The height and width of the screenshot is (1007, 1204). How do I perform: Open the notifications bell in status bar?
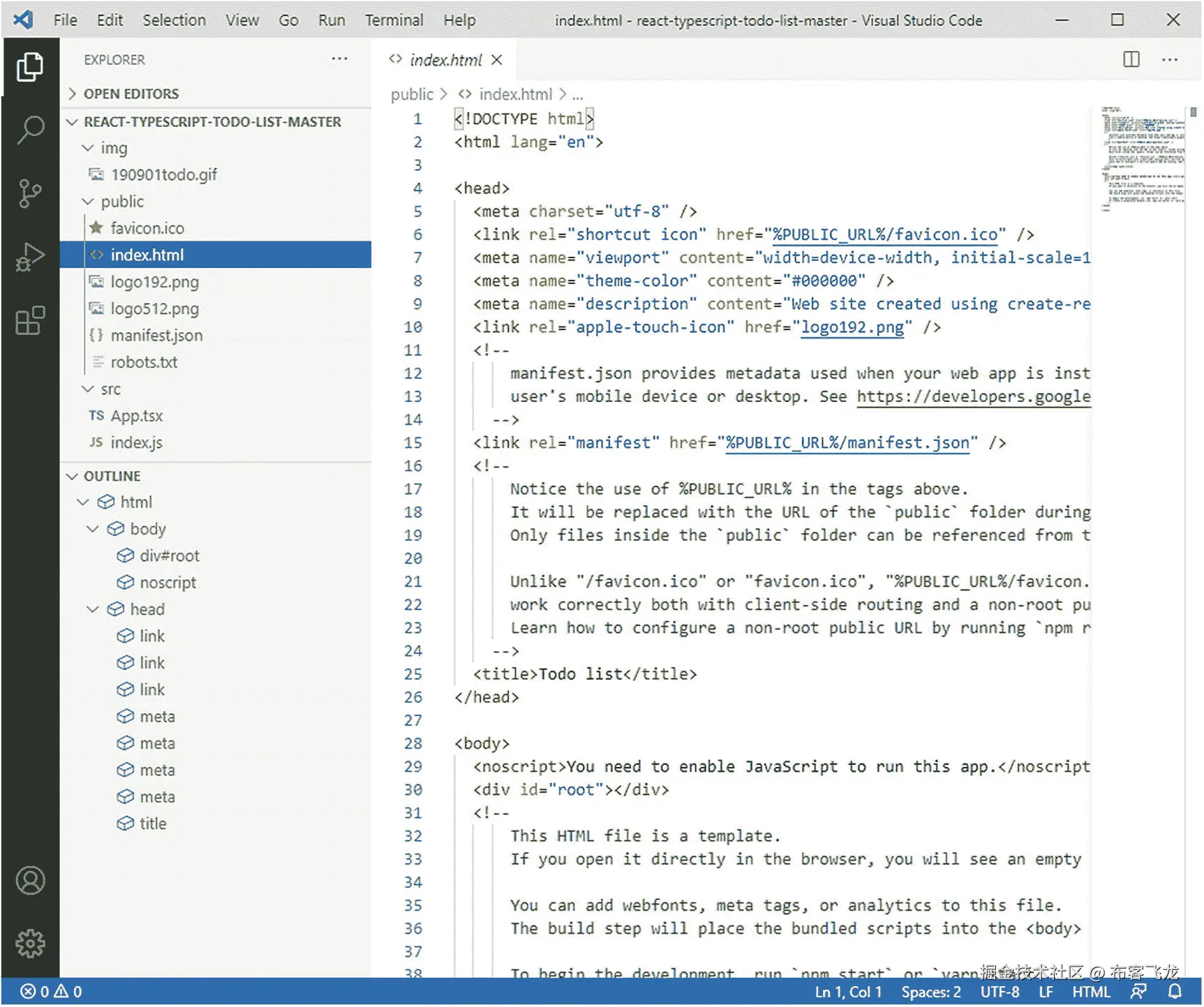pos(1175,992)
